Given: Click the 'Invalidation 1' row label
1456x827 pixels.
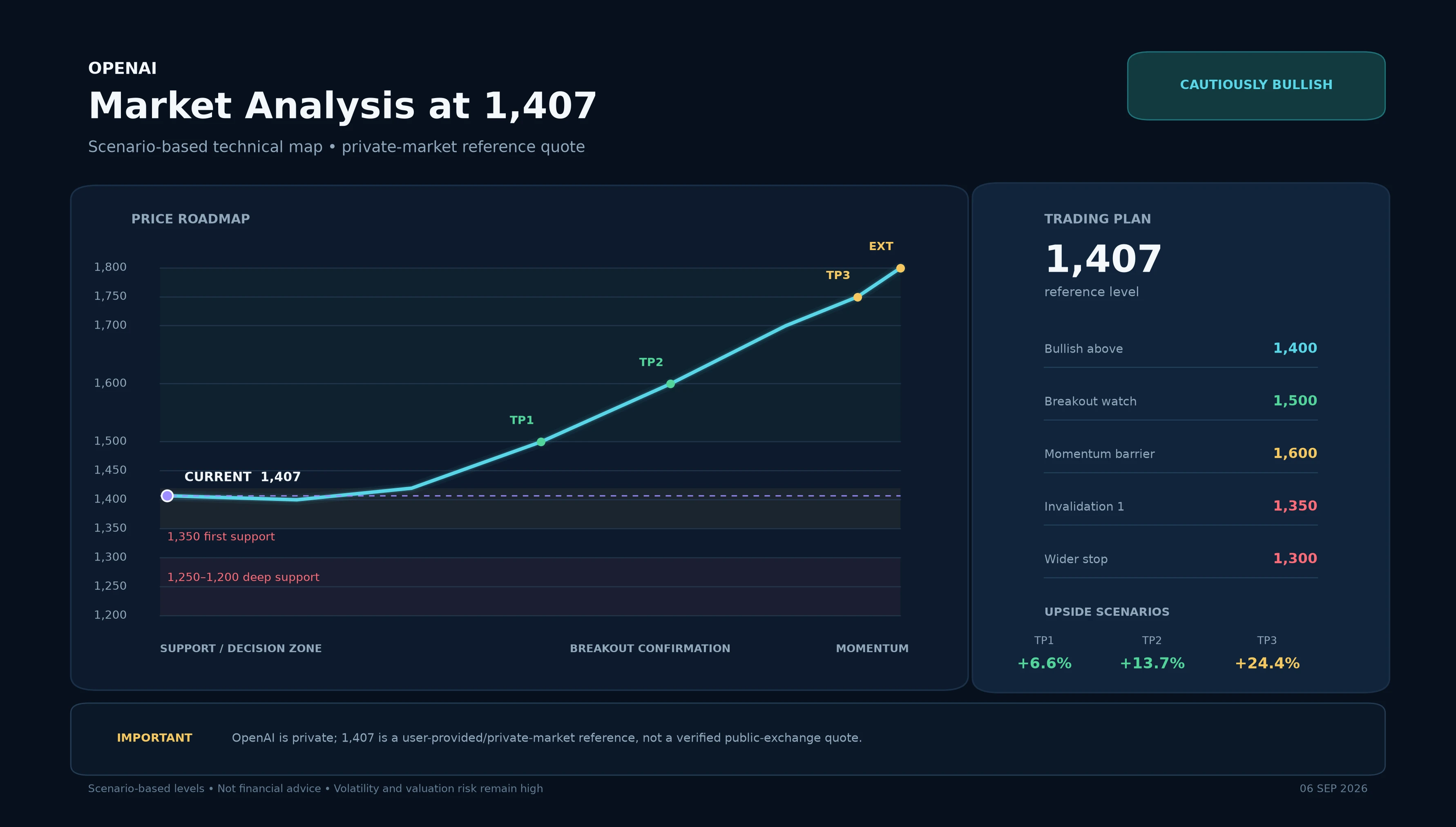Looking at the screenshot, I should (x=1084, y=507).
